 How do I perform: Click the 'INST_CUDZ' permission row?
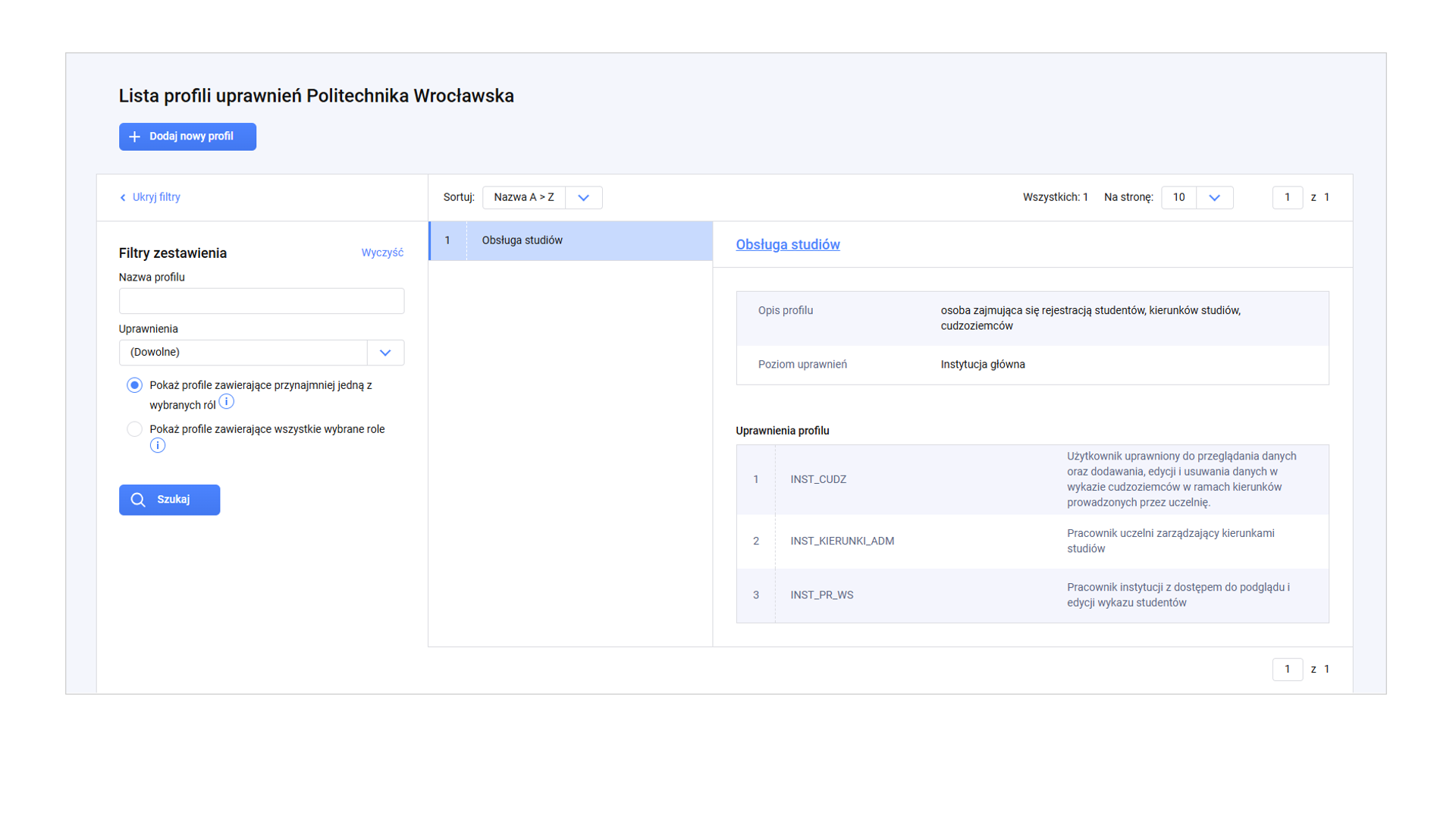pyautogui.click(x=1032, y=479)
